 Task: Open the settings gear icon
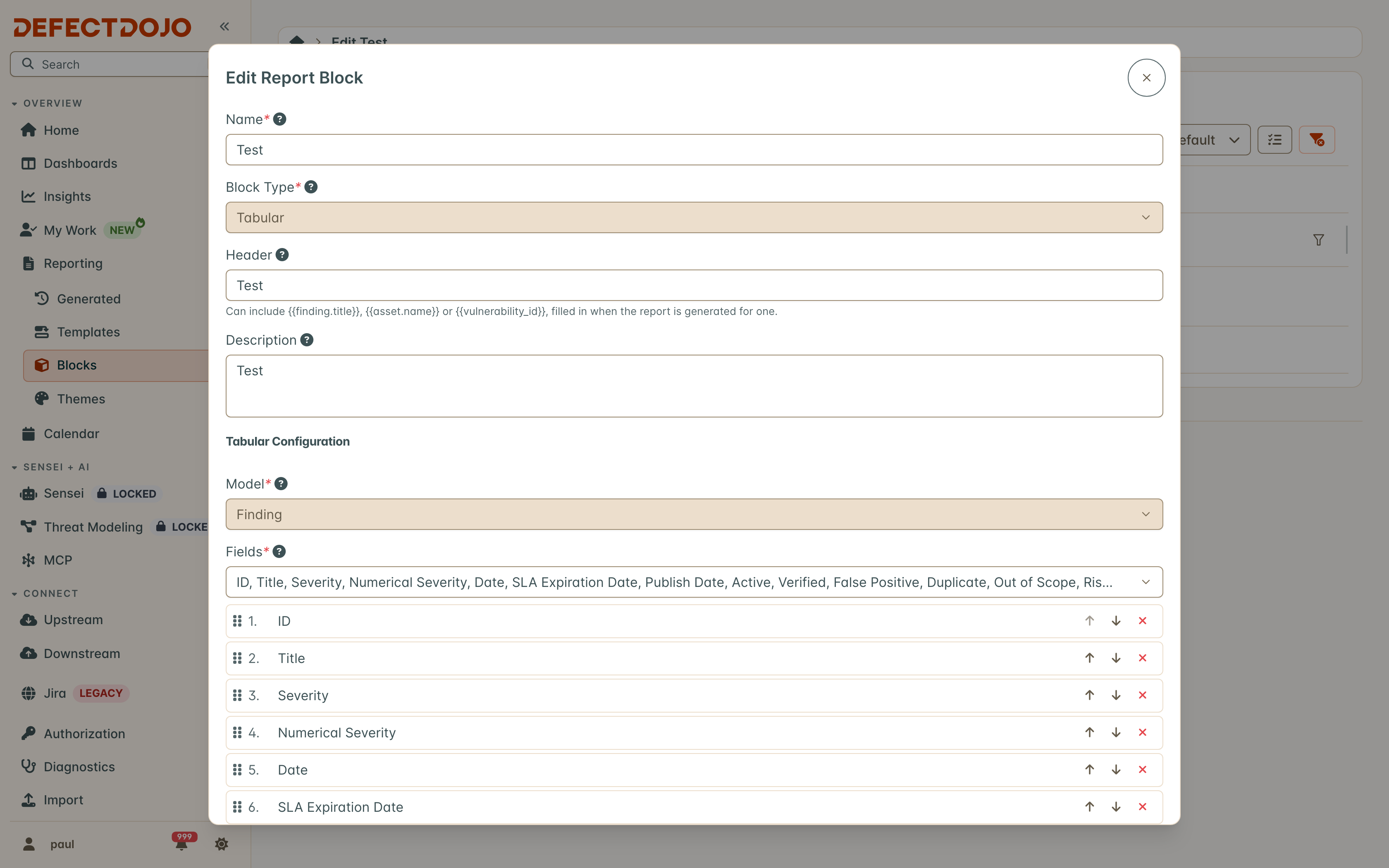coord(222,844)
